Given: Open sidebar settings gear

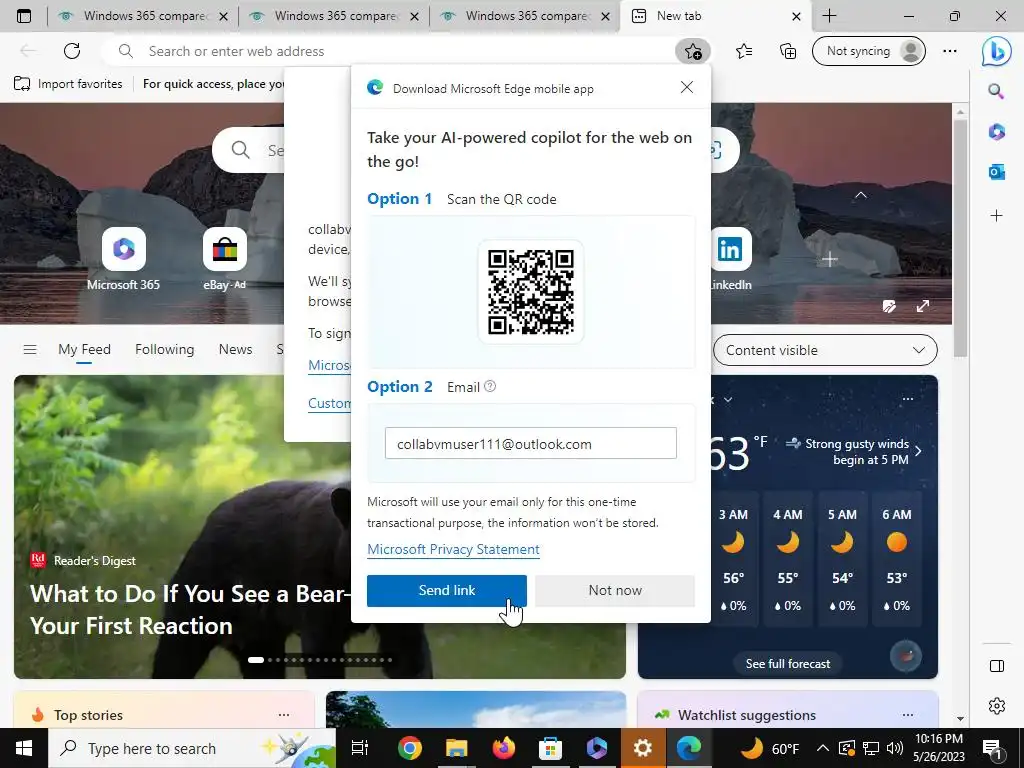Looking at the screenshot, I should pos(997,706).
